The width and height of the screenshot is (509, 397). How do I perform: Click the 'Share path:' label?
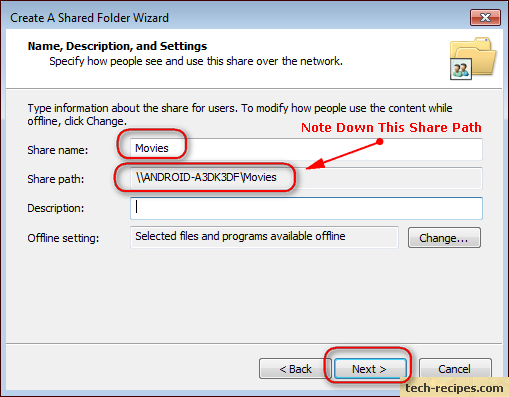pos(56,179)
